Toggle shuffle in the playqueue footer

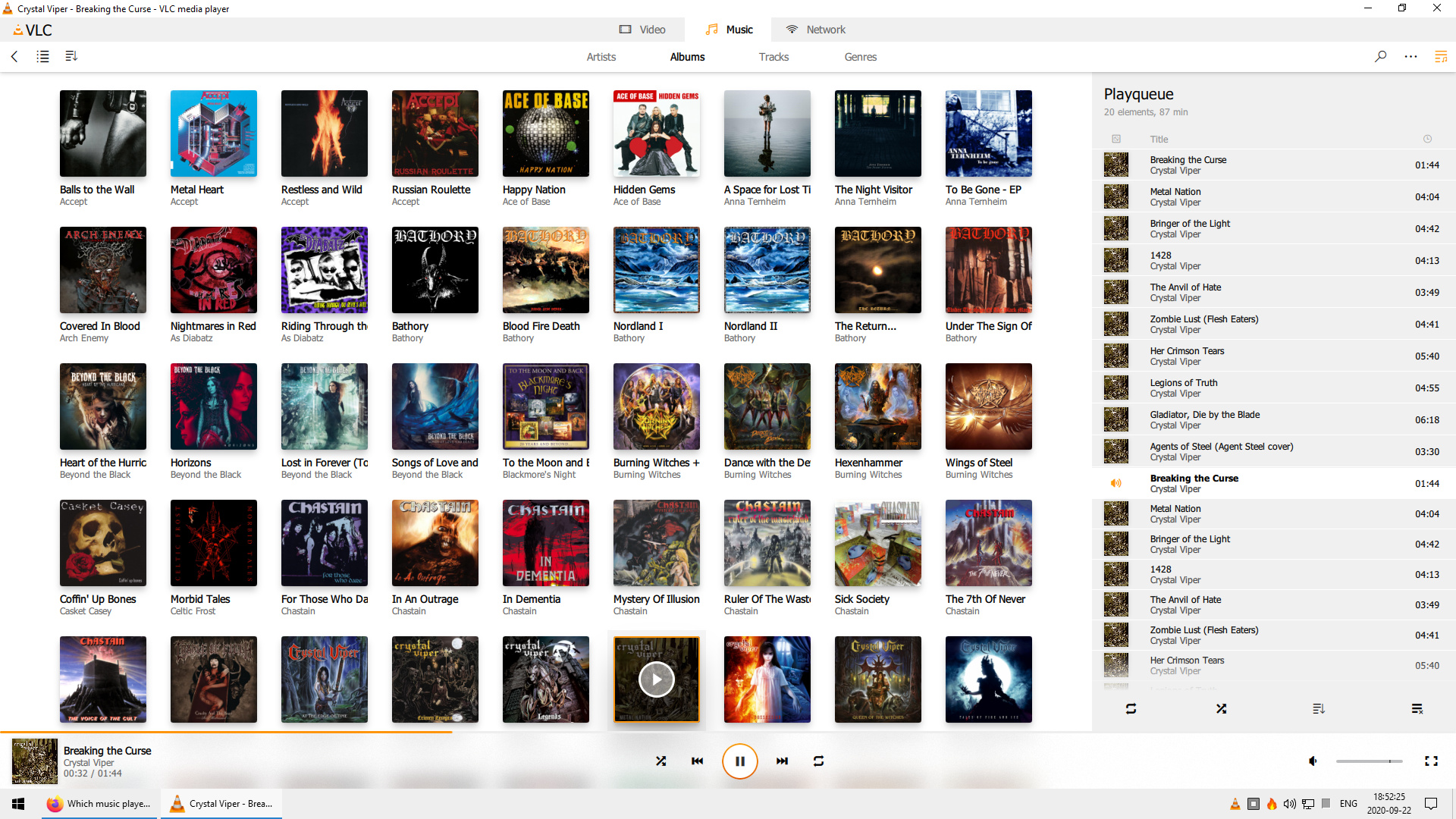(x=1221, y=708)
